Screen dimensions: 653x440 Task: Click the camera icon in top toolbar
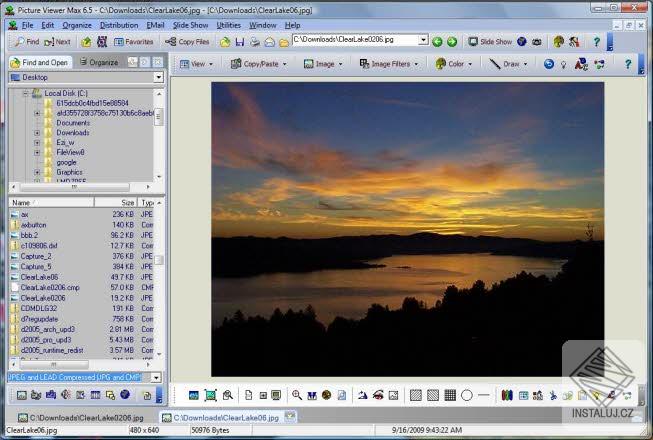pyautogui.click(x=537, y=42)
